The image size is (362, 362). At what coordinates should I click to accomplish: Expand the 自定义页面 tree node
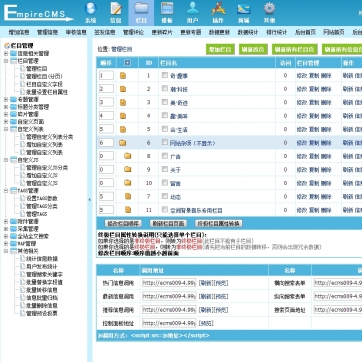point(6,122)
